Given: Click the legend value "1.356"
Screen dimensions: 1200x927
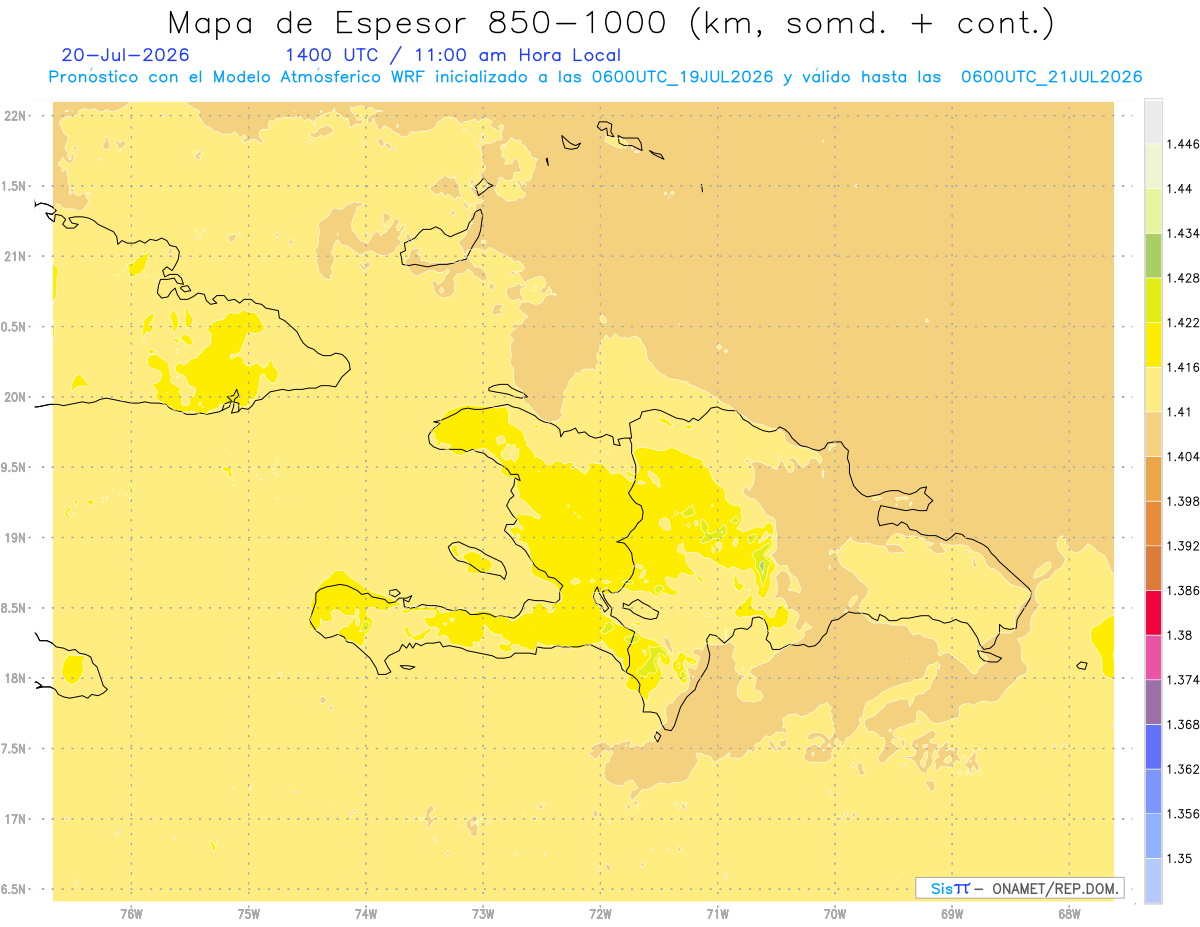Looking at the screenshot, I should (1185, 814).
